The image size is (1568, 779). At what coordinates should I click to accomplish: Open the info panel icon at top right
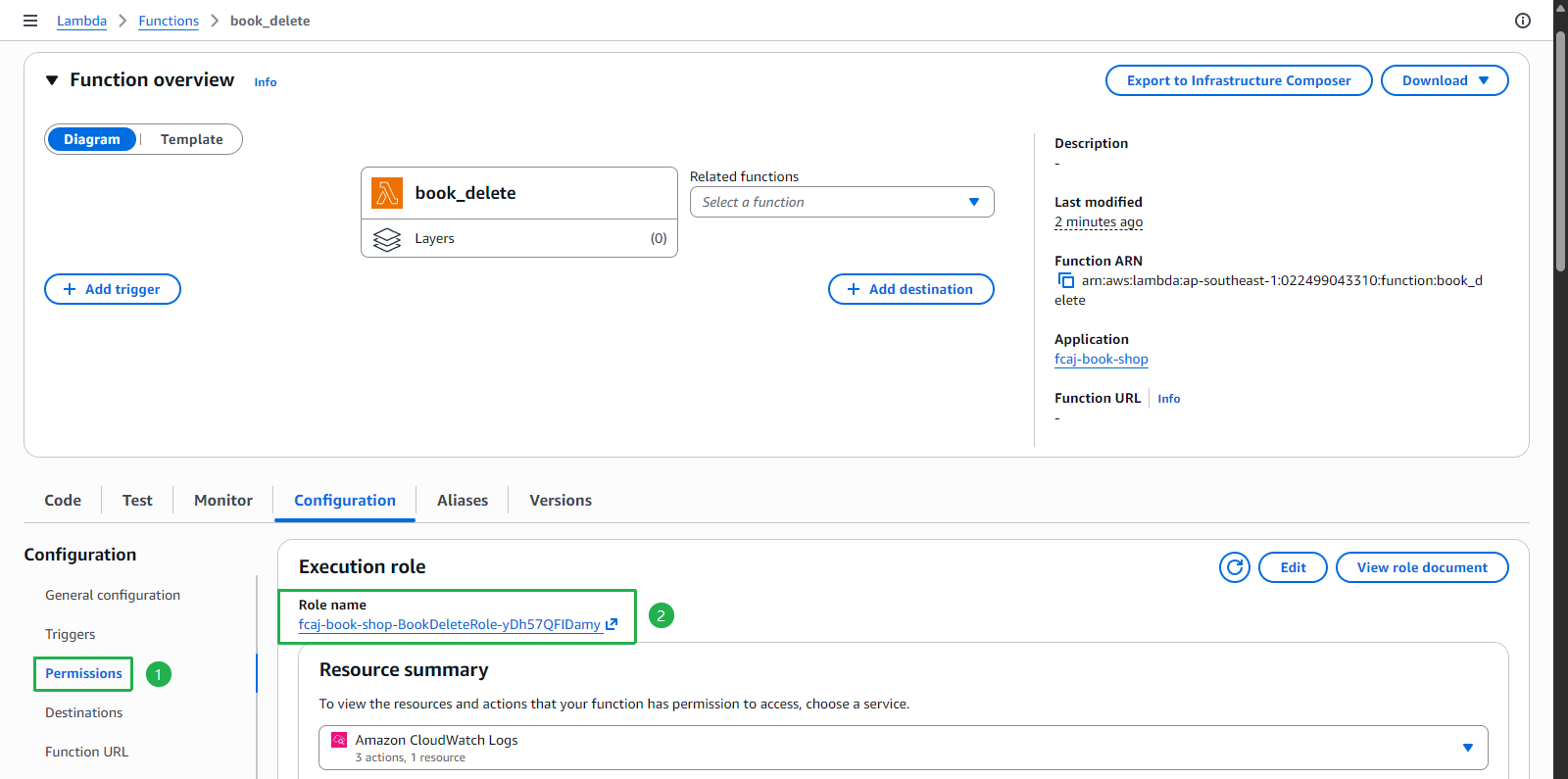tap(1523, 21)
